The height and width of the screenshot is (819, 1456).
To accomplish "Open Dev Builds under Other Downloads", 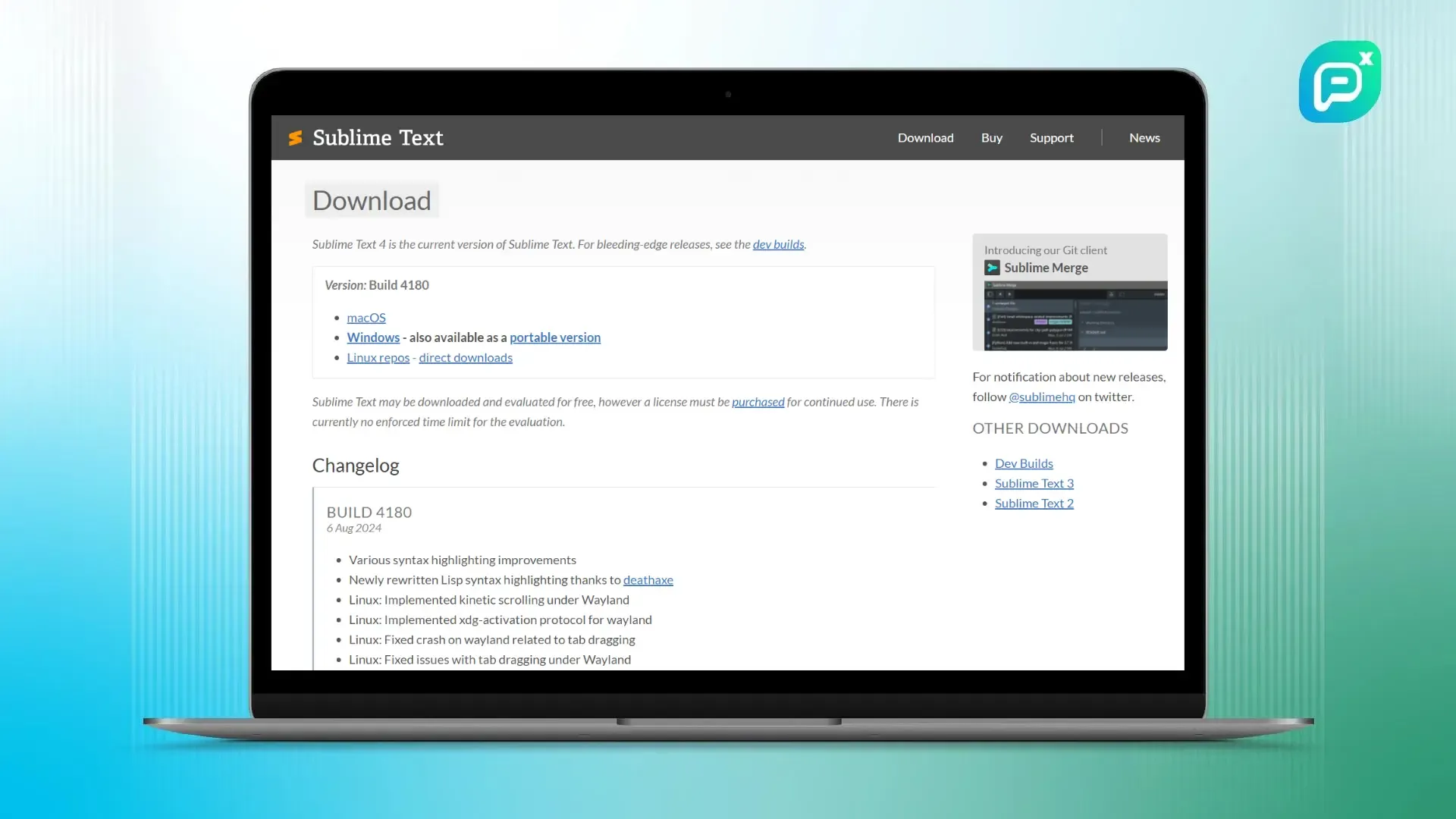I will click(1024, 463).
